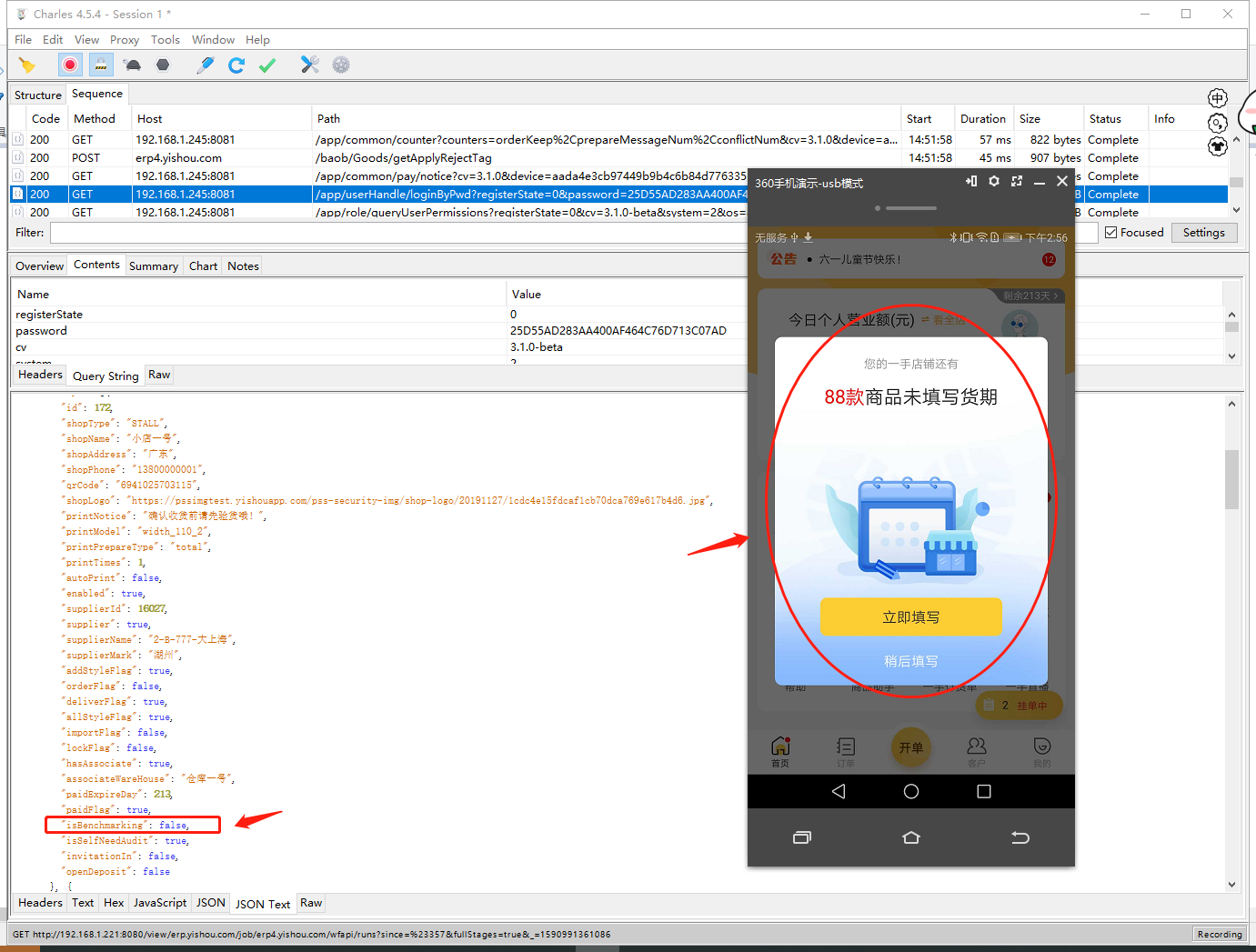Open the View menu

click(86, 40)
